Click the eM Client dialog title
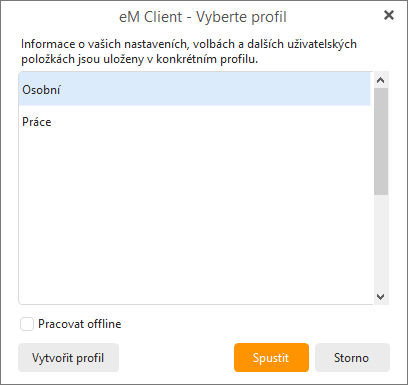Image resolution: width=408 pixels, height=385 pixels. click(203, 17)
